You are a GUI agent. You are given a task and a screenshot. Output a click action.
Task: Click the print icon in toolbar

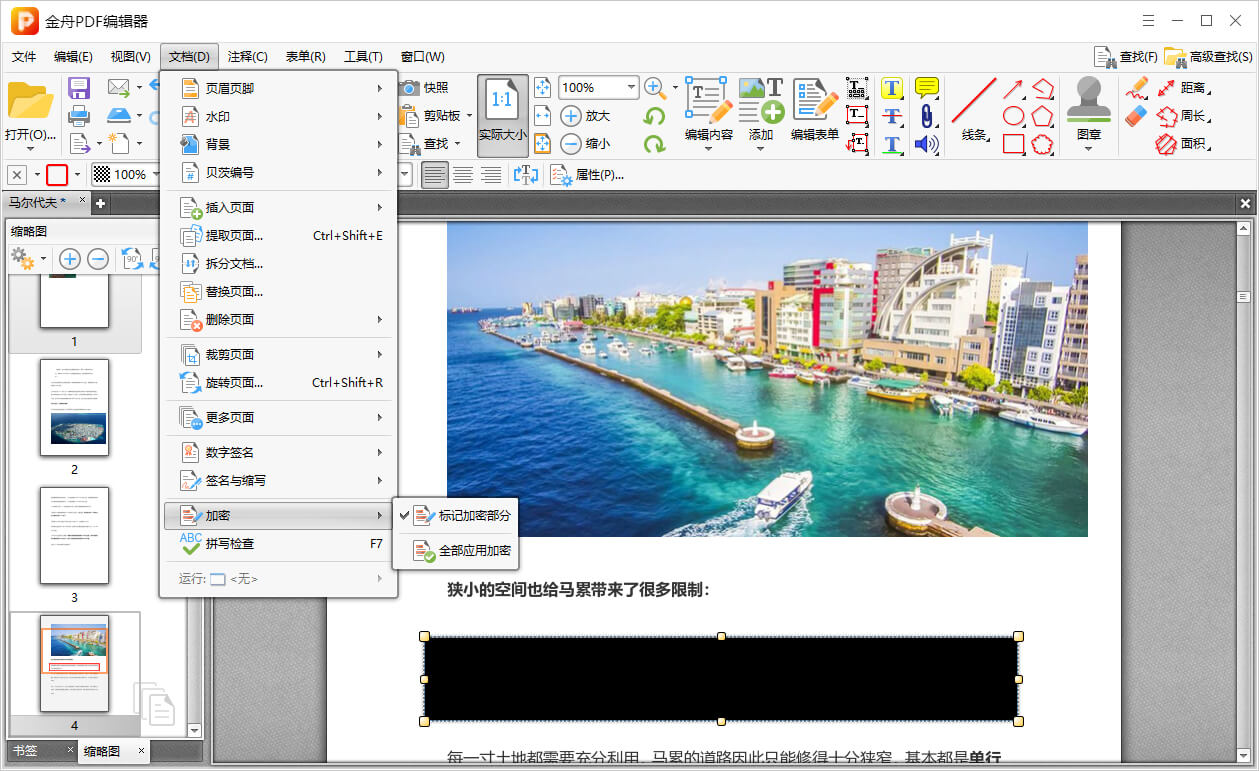point(79,116)
